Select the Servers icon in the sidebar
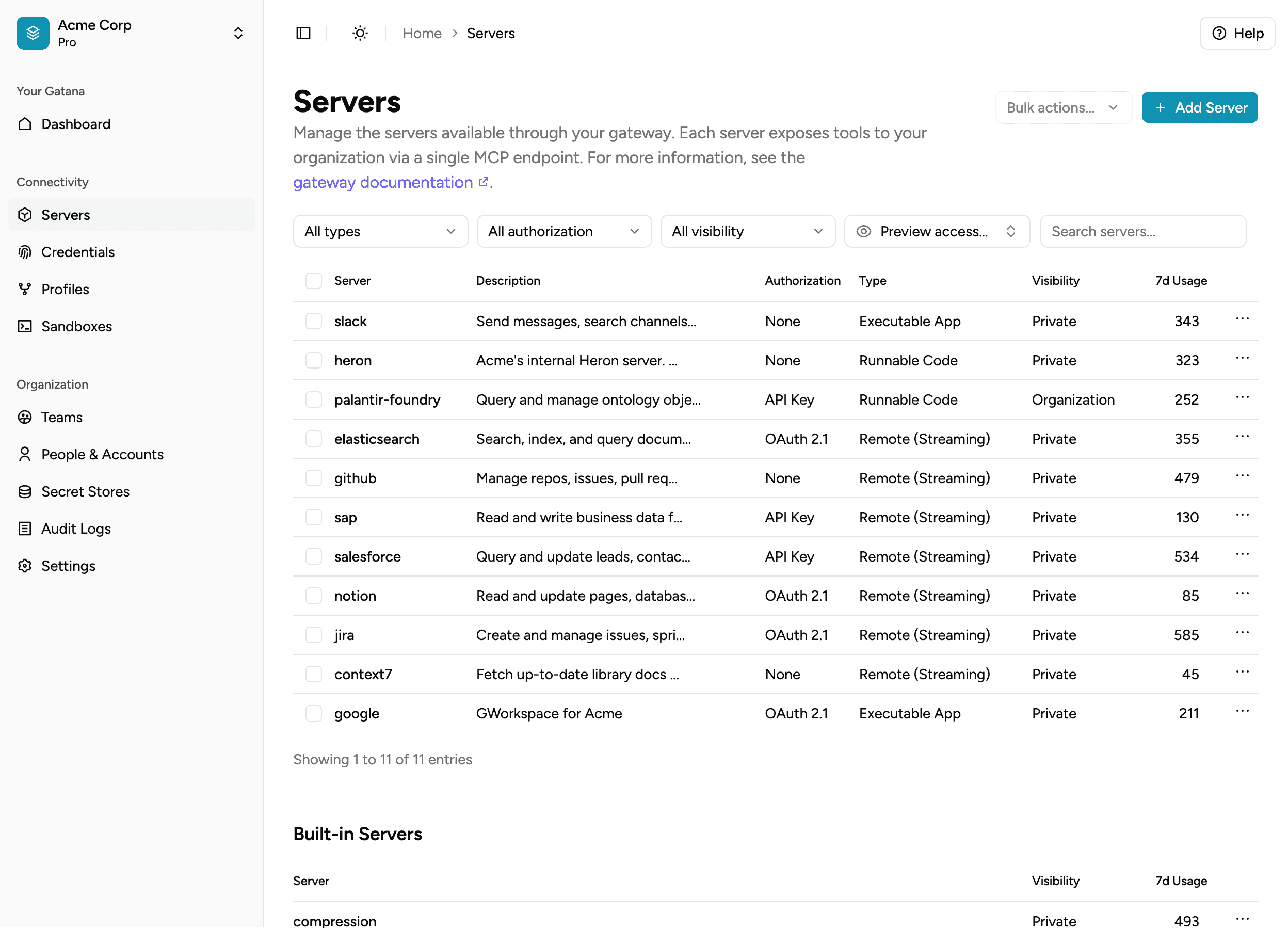The image size is (1288, 928). point(25,215)
